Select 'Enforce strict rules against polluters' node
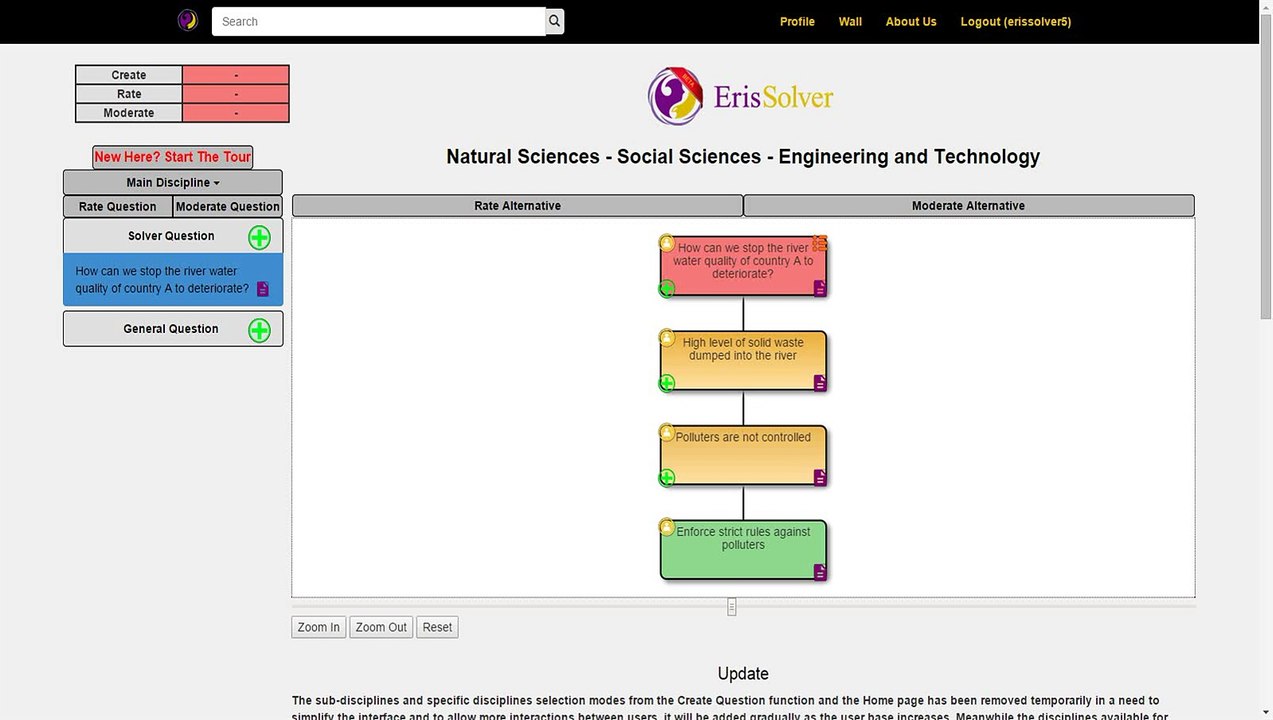Image resolution: width=1273 pixels, height=720 pixels. pos(743,550)
